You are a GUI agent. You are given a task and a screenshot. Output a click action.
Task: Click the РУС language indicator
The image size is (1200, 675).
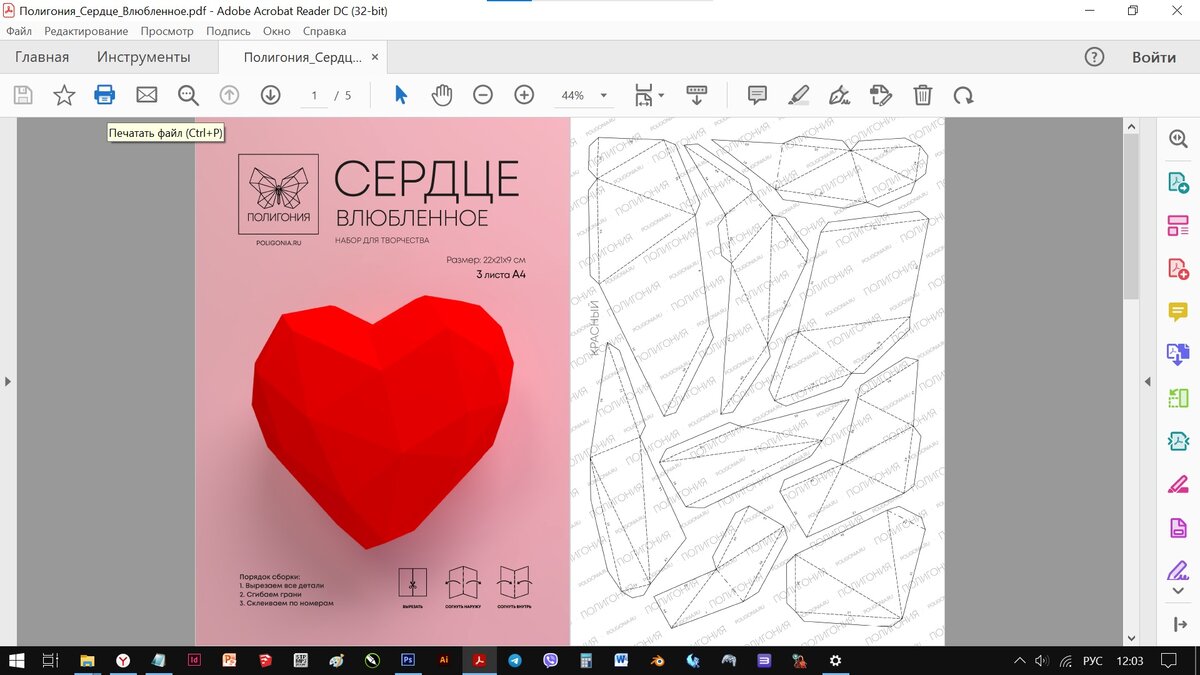[x=1094, y=661]
